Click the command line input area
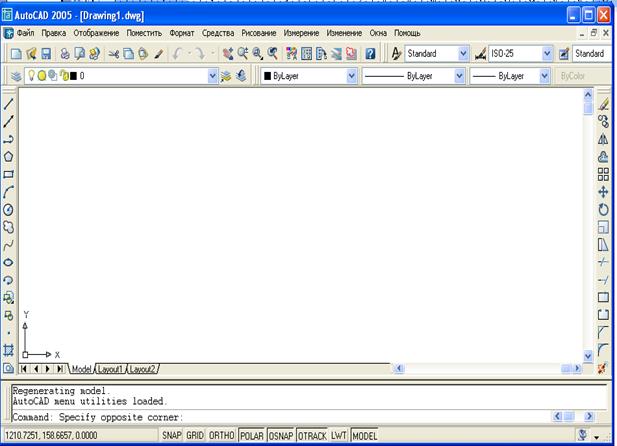This screenshot has width=617, height=446. [281, 417]
